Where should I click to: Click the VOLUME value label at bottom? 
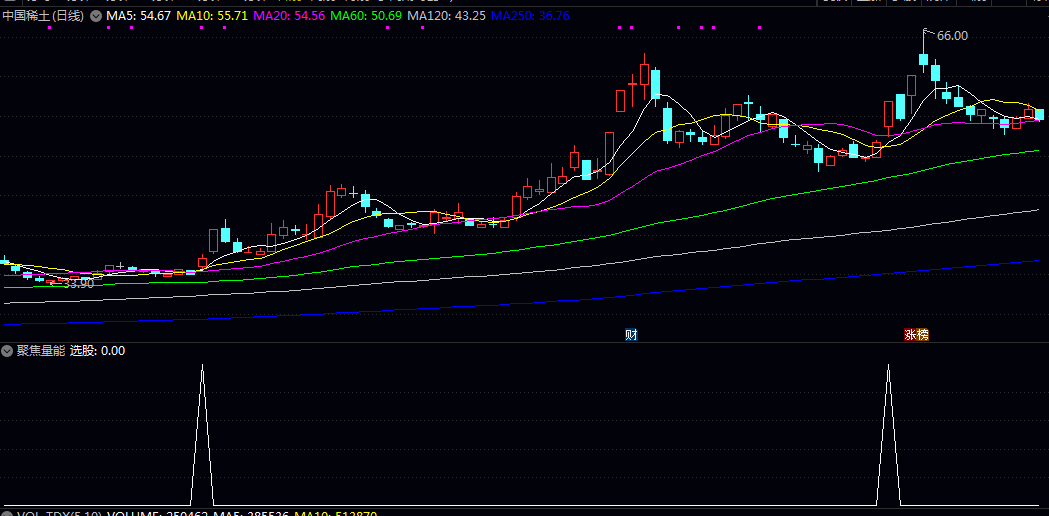[x=158, y=513]
